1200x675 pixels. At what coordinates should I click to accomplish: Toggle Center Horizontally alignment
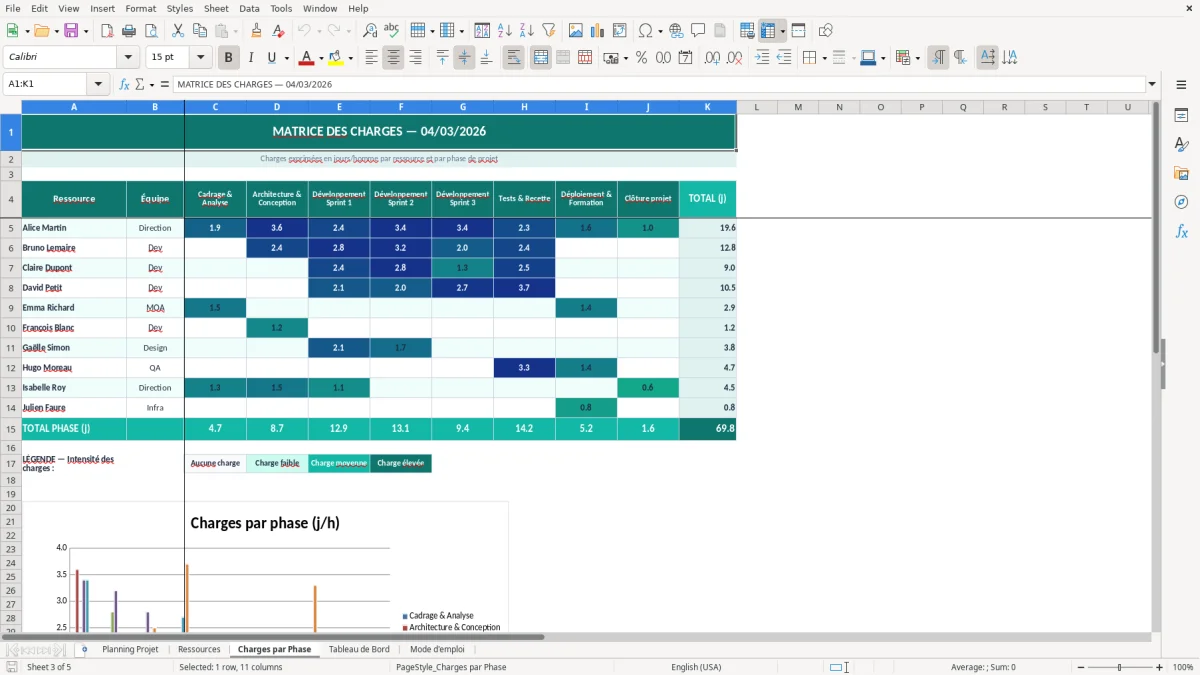pyautogui.click(x=393, y=58)
